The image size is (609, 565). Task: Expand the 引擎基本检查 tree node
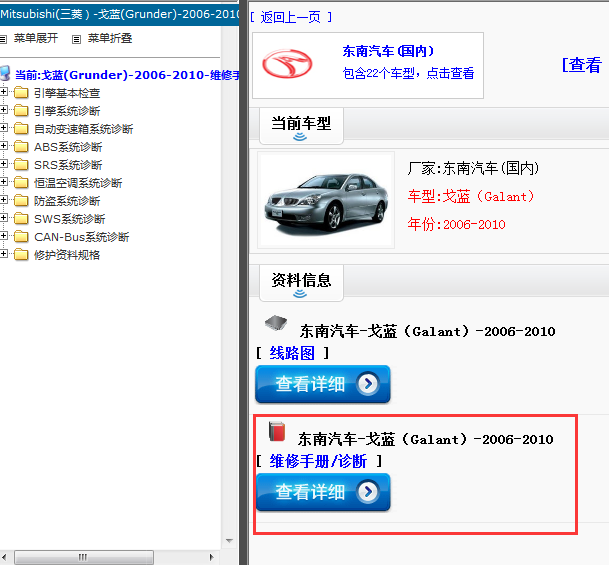pyautogui.click(x=3, y=92)
